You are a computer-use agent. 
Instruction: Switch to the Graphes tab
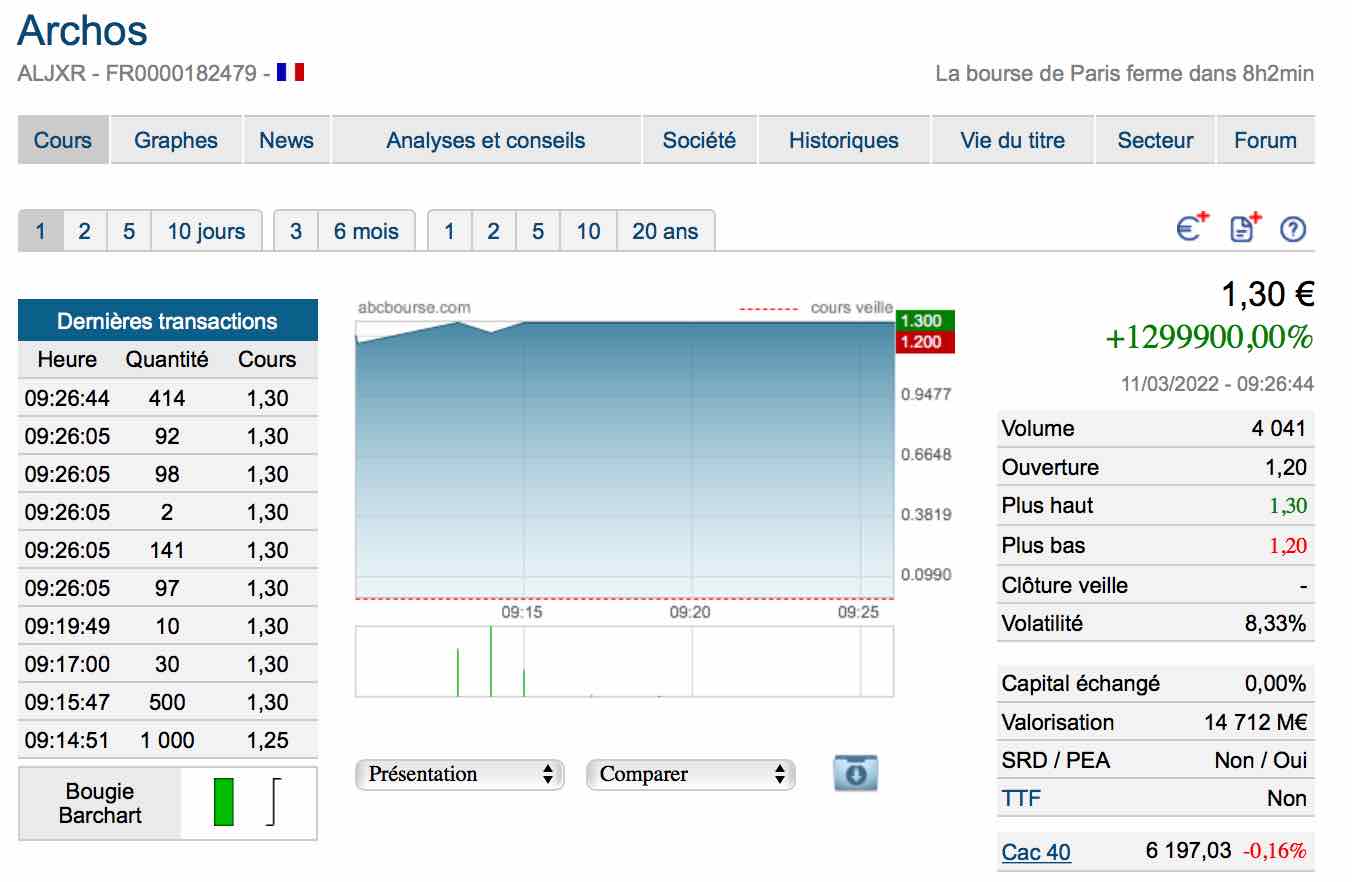[176, 140]
